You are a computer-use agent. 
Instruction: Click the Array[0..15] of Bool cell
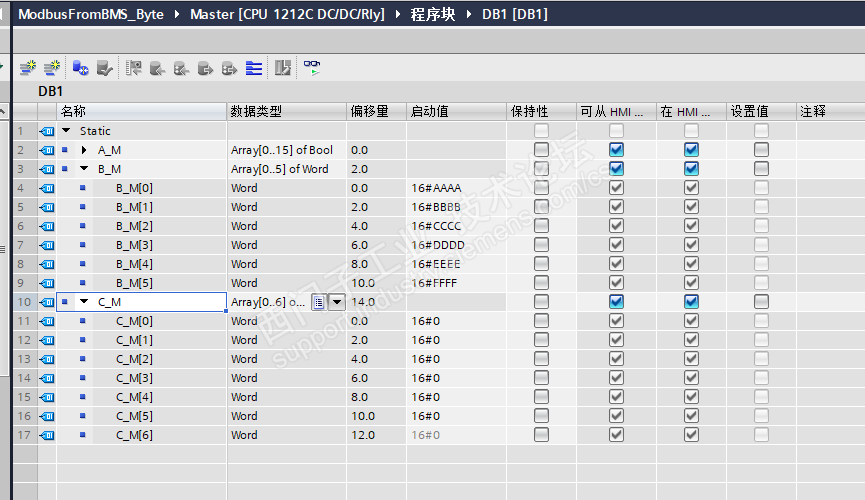point(287,150)
